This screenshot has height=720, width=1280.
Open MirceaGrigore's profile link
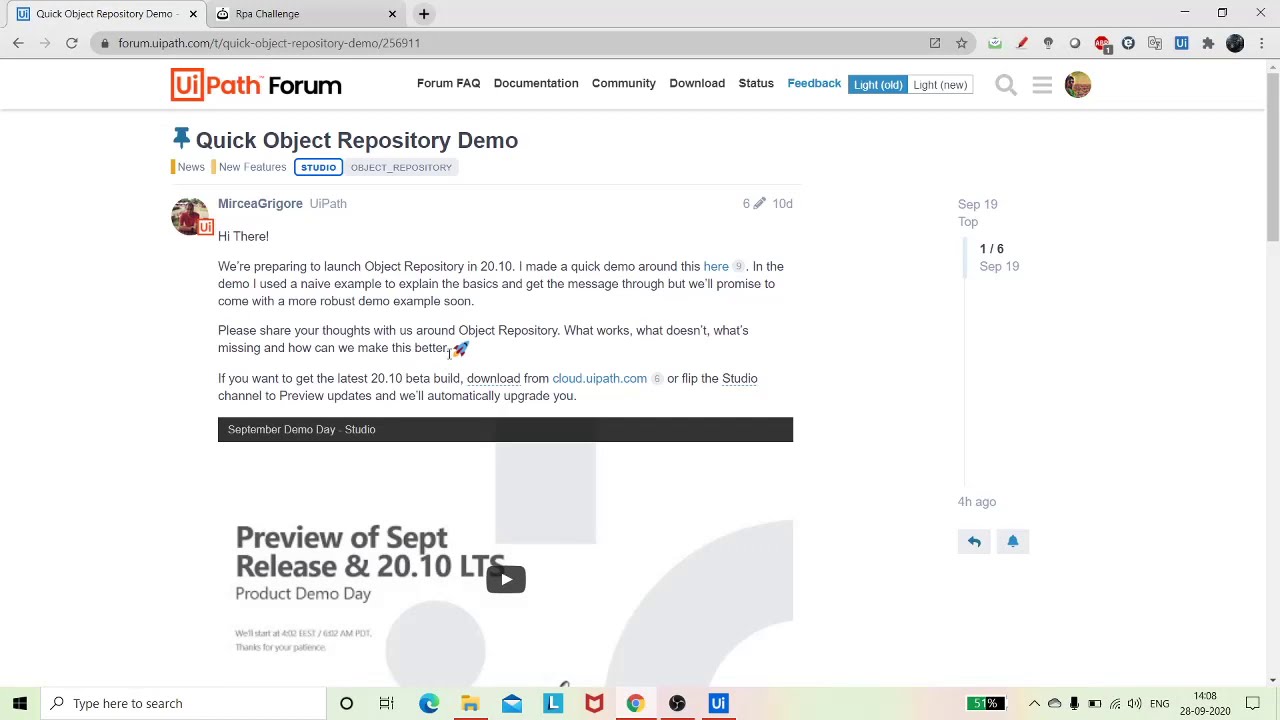point(260,204)
